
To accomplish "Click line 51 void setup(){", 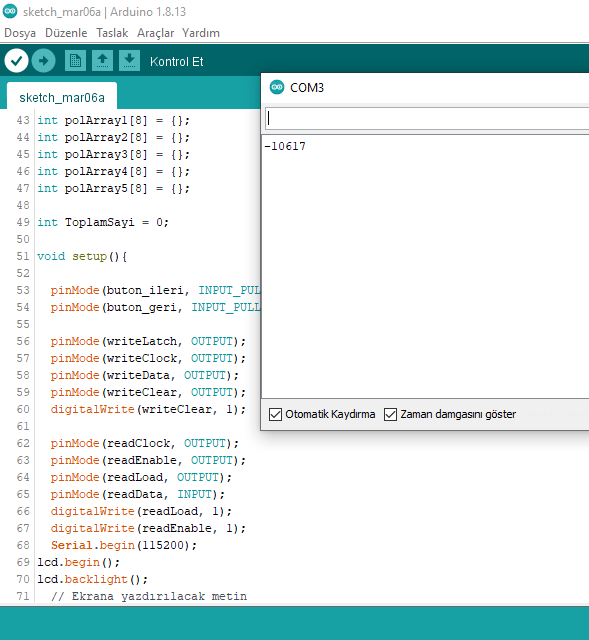I will (x=82, y=256).
